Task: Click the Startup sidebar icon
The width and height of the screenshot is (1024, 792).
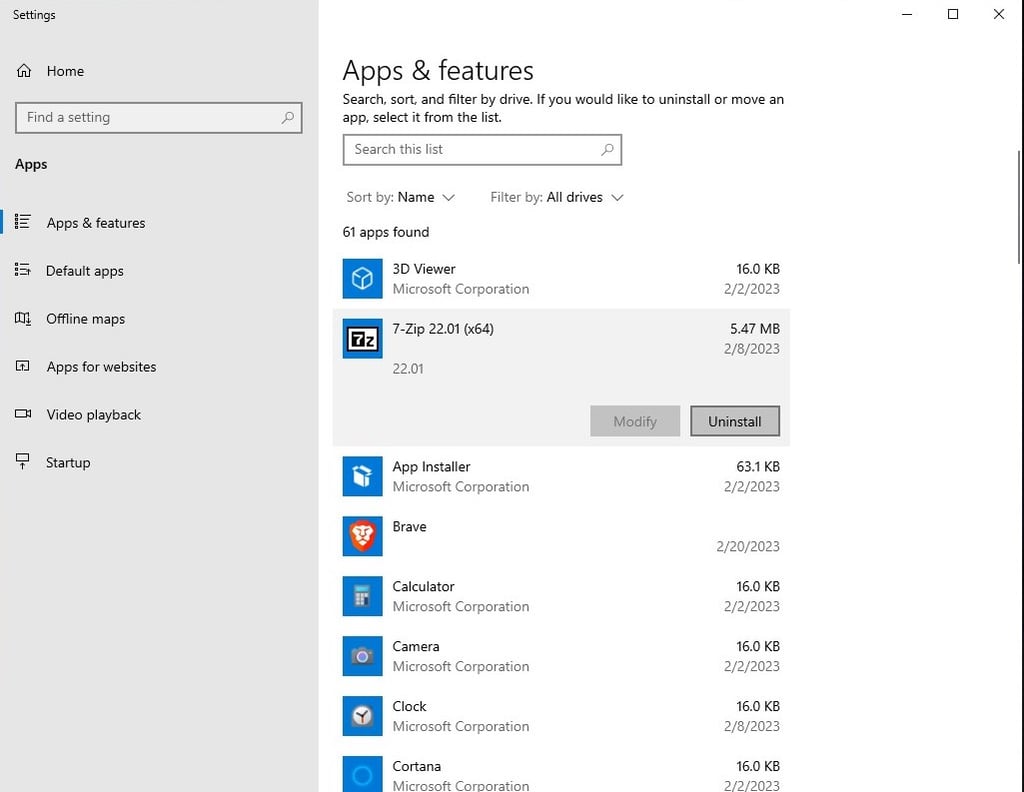Action: 23,462
